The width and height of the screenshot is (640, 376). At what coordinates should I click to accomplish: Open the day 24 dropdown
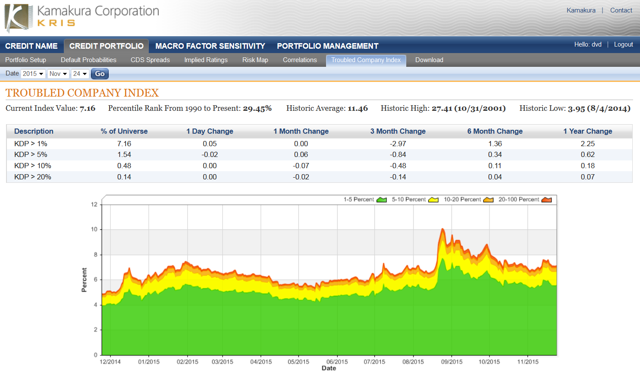pyautogui.click(x=80, y=74)
